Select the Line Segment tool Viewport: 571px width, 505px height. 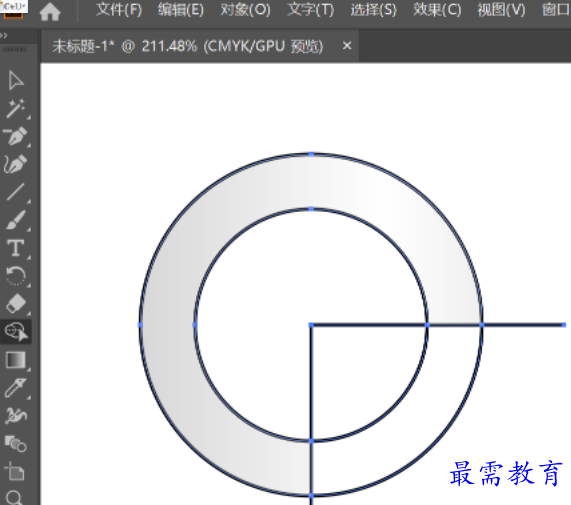click(x=16, y=192)
